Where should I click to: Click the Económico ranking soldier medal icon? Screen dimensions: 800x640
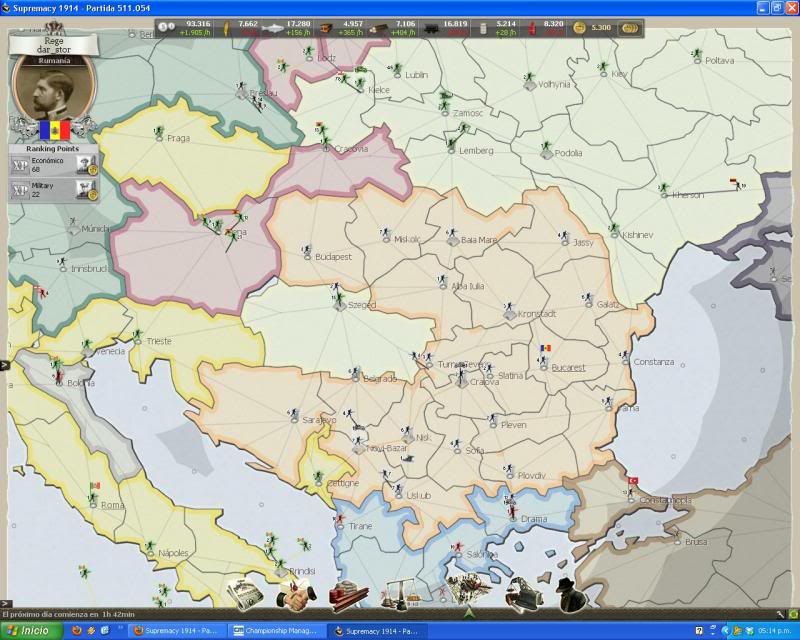click(86, 165)
